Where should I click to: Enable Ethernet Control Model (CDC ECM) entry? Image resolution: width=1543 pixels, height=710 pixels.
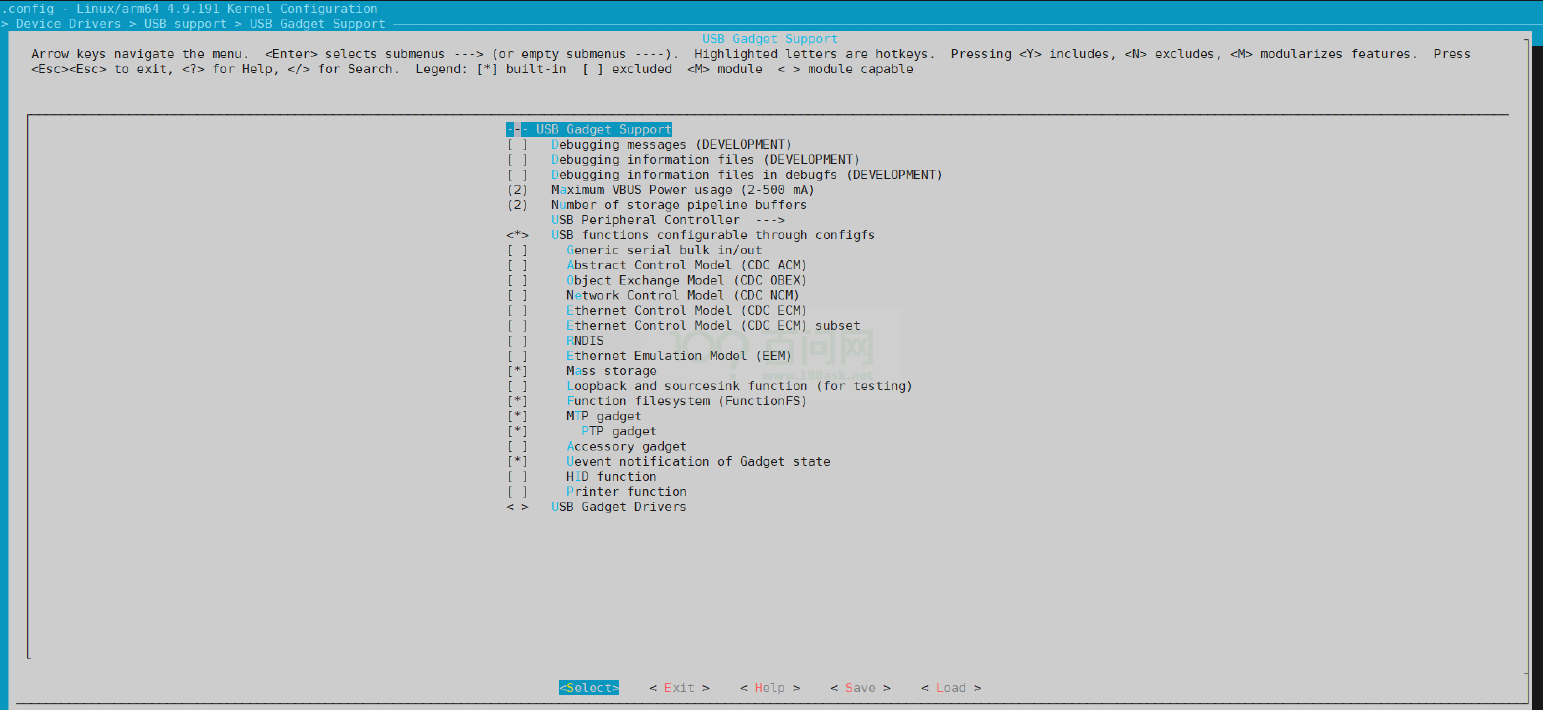[656, 310]
